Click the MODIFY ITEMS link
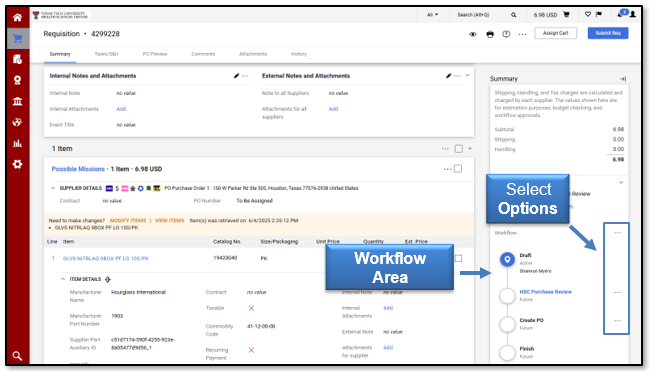The width and height of the screenshot is (651, 371). pyautogui.click(x=128, y=221)
